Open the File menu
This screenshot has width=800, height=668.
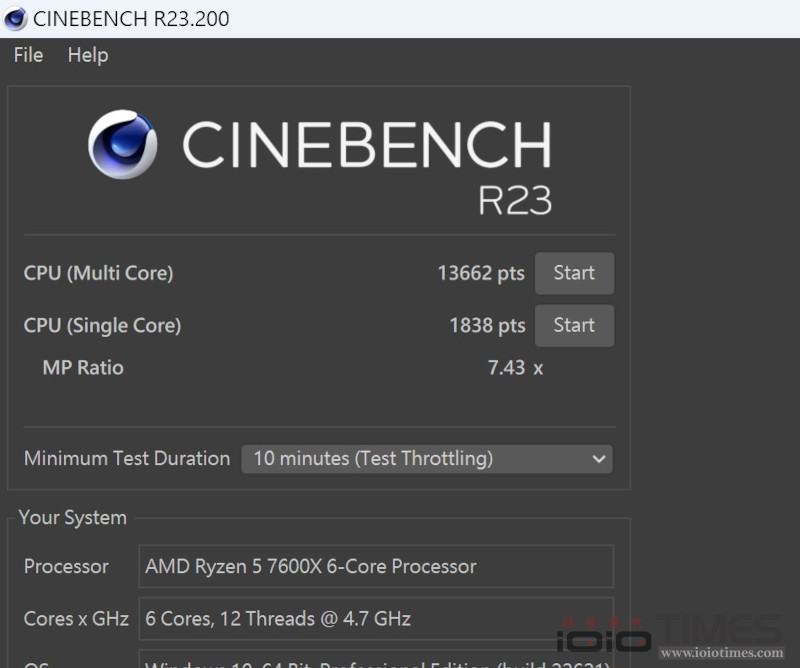(29, 55)
